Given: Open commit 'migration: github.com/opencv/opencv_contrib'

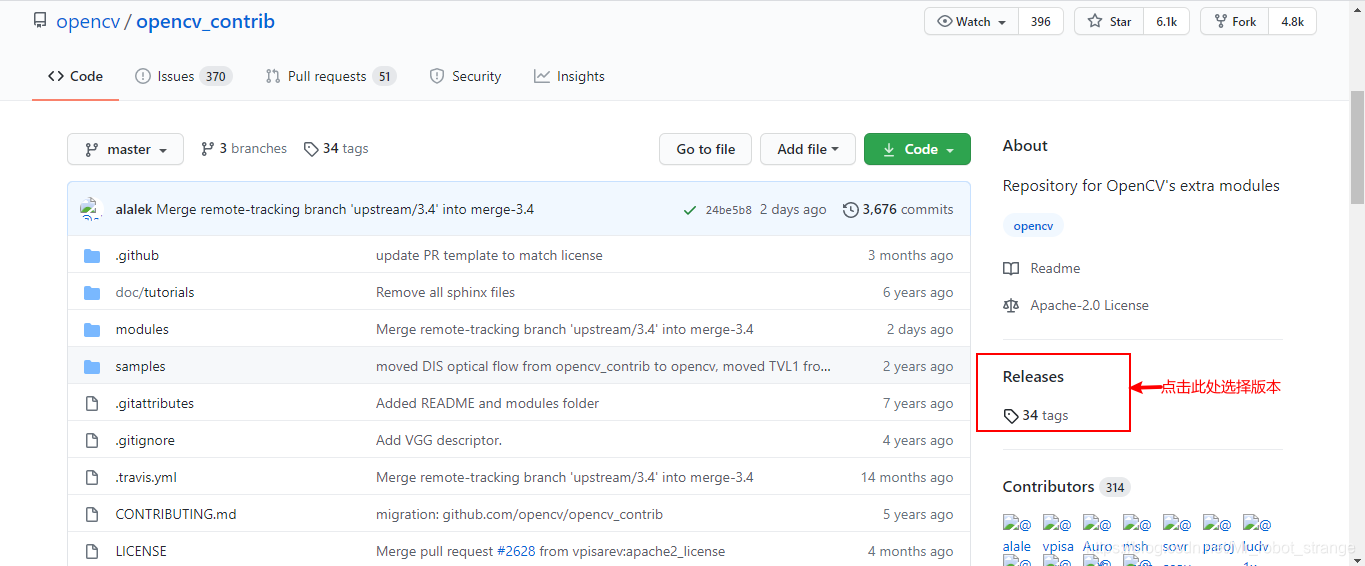Looking at the screenshot, I should coord(519,514).
